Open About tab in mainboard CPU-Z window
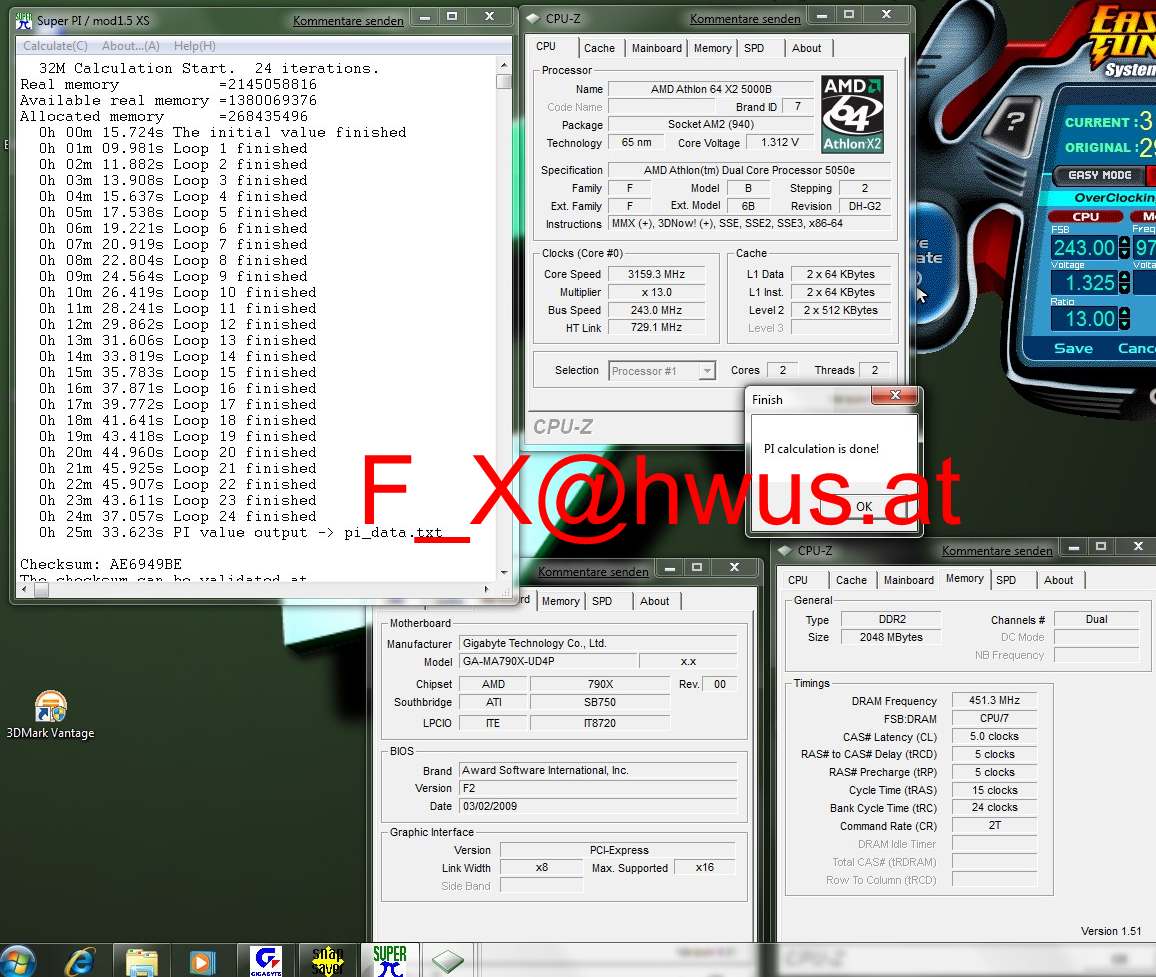 654,601
